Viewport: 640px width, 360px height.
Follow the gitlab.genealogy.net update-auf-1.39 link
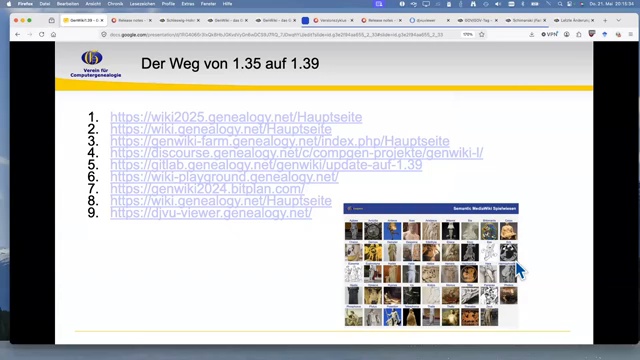[266, 165]
